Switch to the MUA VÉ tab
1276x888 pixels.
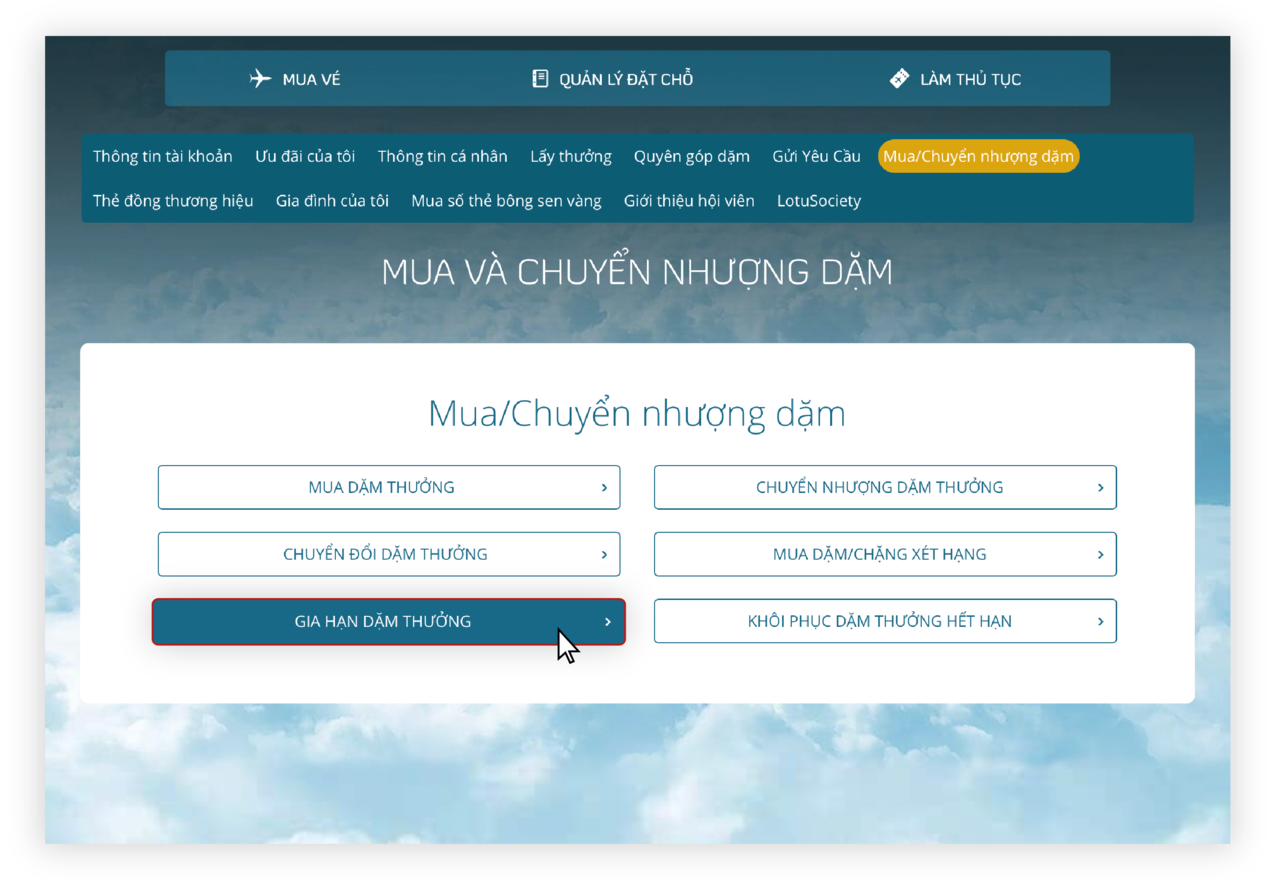(296, 78)
